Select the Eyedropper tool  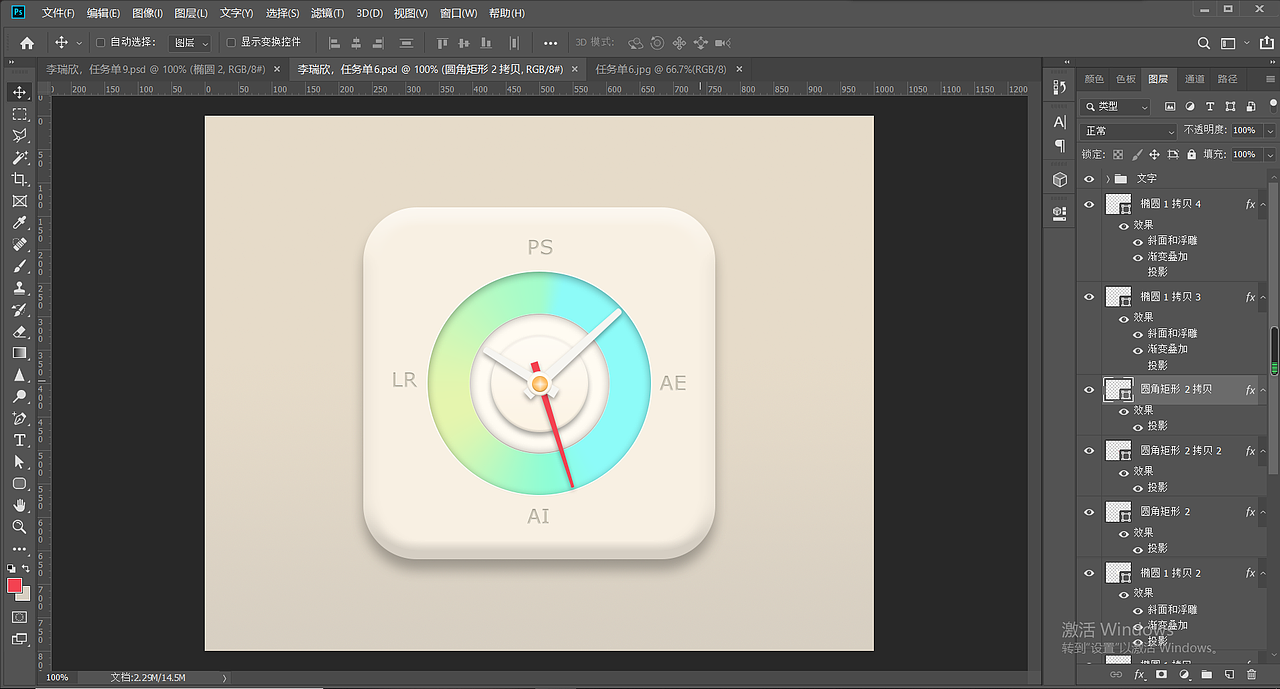point(19,223)
